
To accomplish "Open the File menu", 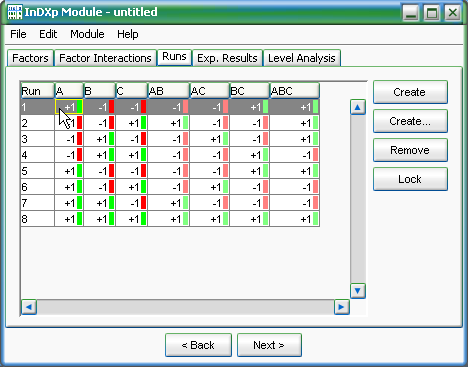I will pyautogui.click(x=18, y=34).
